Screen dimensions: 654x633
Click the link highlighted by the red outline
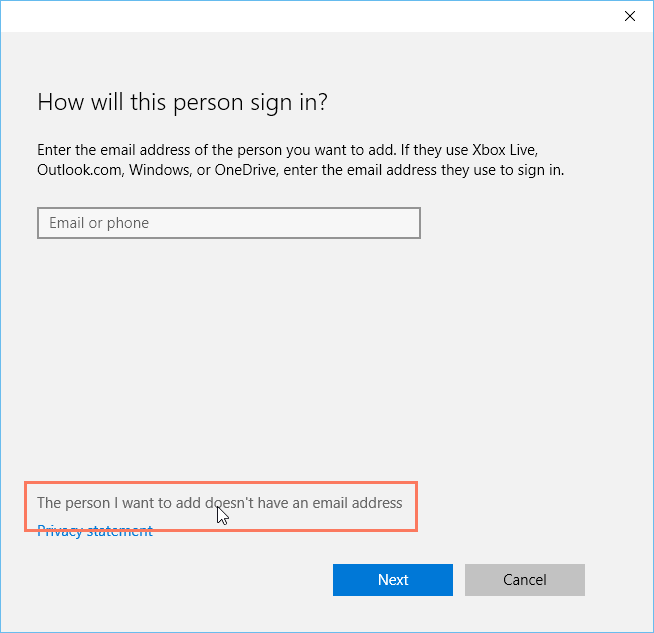(x=219, y=503)
